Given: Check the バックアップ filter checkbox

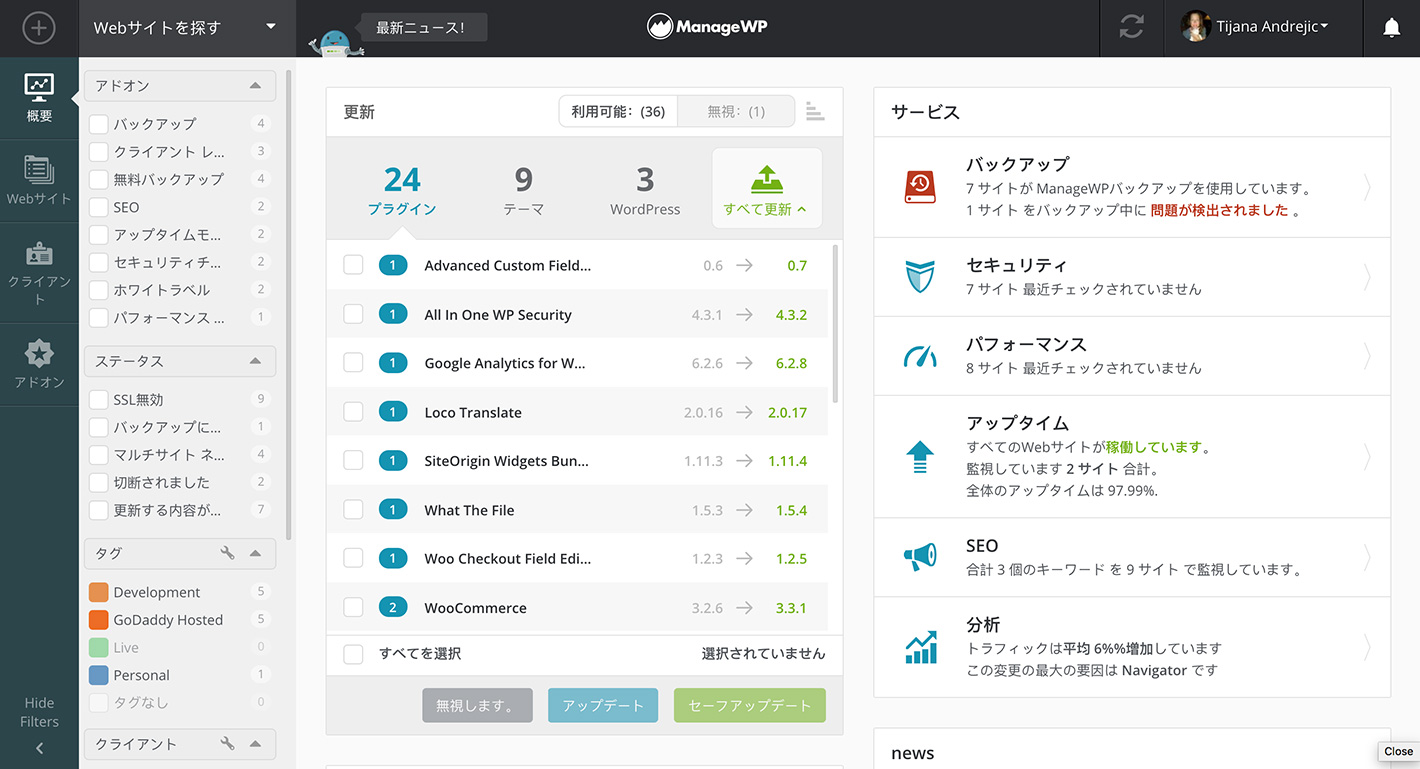Looking at the screenshot, I should coord(99,124).
